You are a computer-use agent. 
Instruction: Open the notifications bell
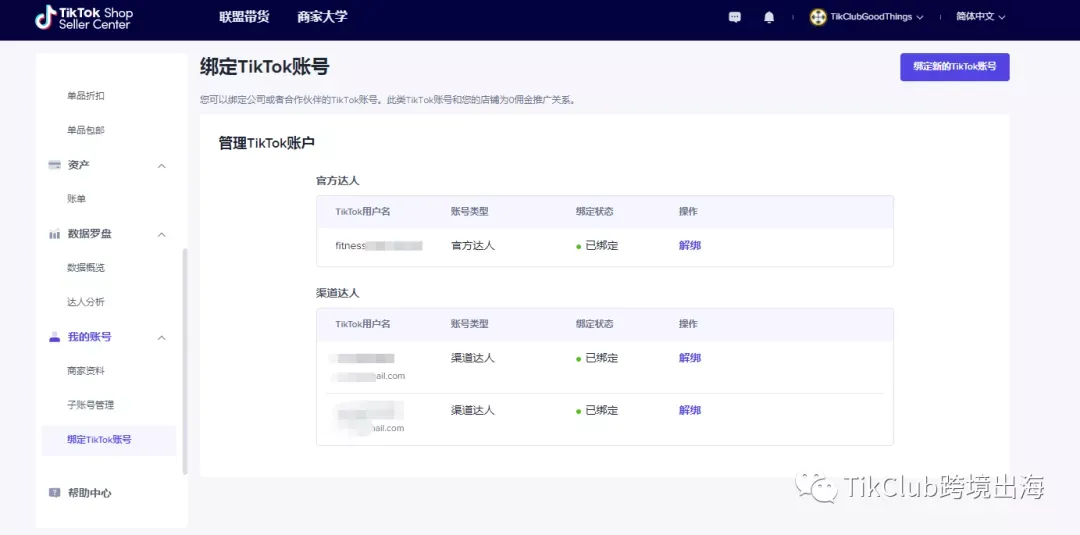click(x=769, y=17)
